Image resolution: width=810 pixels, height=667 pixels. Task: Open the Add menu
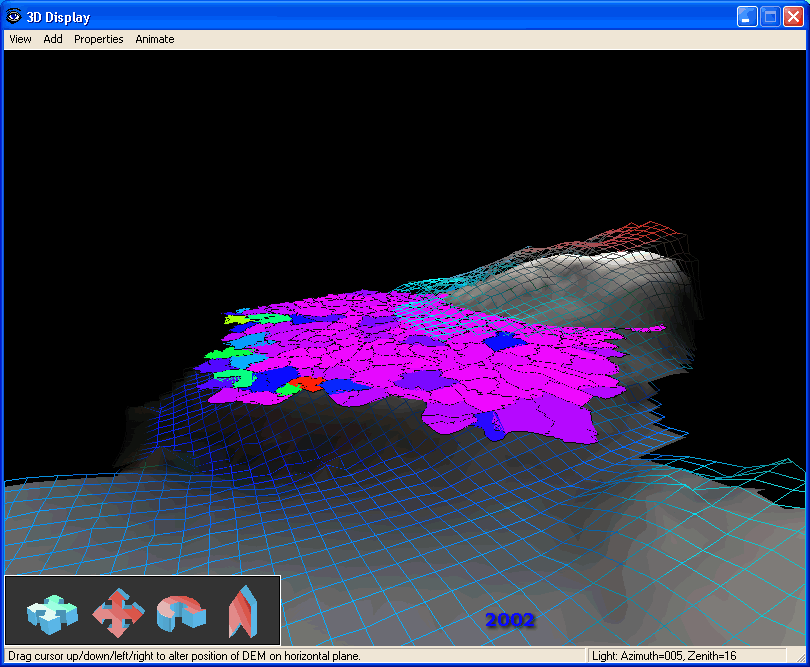coord(53,39)
